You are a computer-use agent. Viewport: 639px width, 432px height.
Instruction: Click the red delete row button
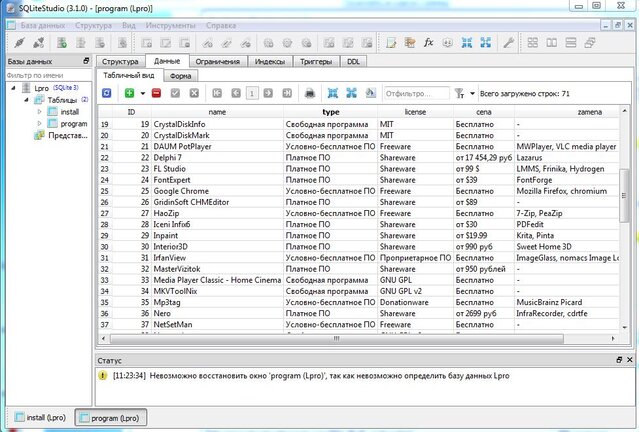tap(156, 93)
